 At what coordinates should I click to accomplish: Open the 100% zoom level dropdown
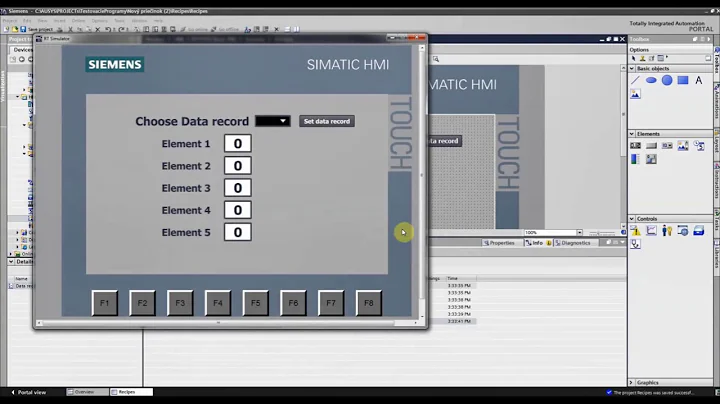tap(579, 233)
